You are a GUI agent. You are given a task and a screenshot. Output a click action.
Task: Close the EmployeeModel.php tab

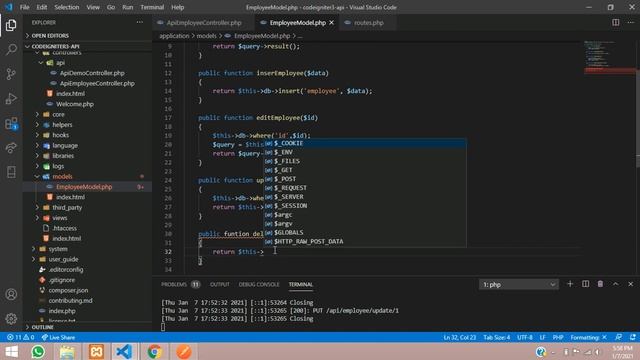(x=331, y=23)
